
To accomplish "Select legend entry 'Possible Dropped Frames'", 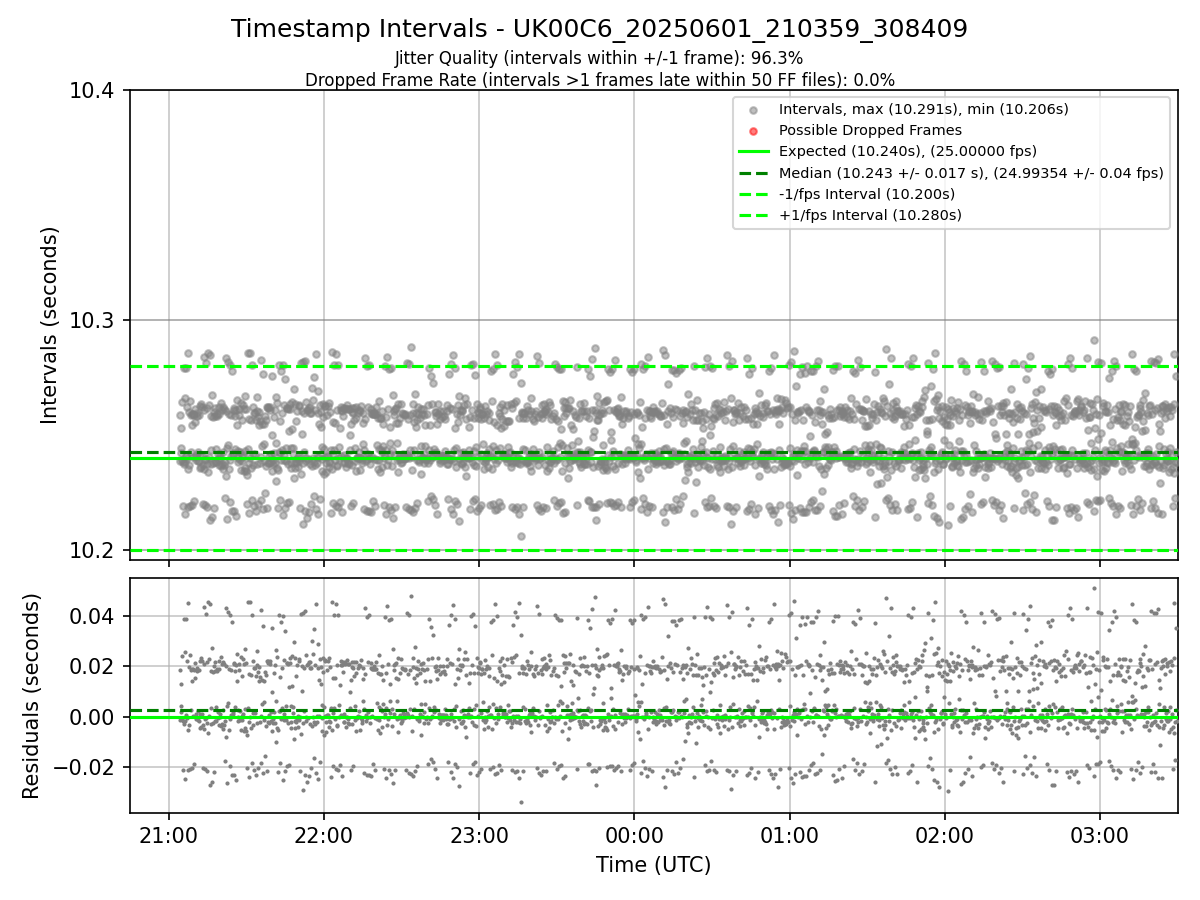I will [870, 130].
